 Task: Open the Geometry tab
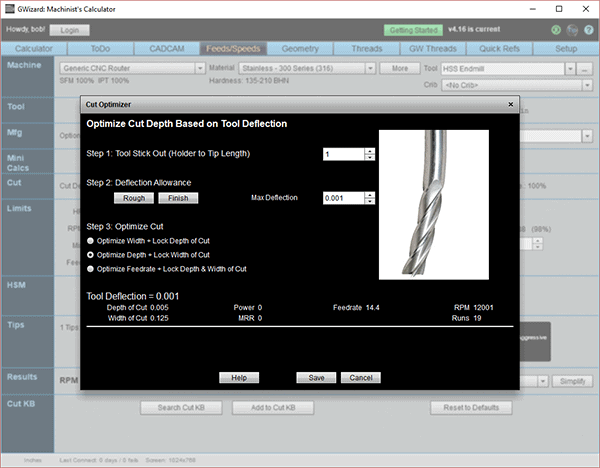coord(300,49)
